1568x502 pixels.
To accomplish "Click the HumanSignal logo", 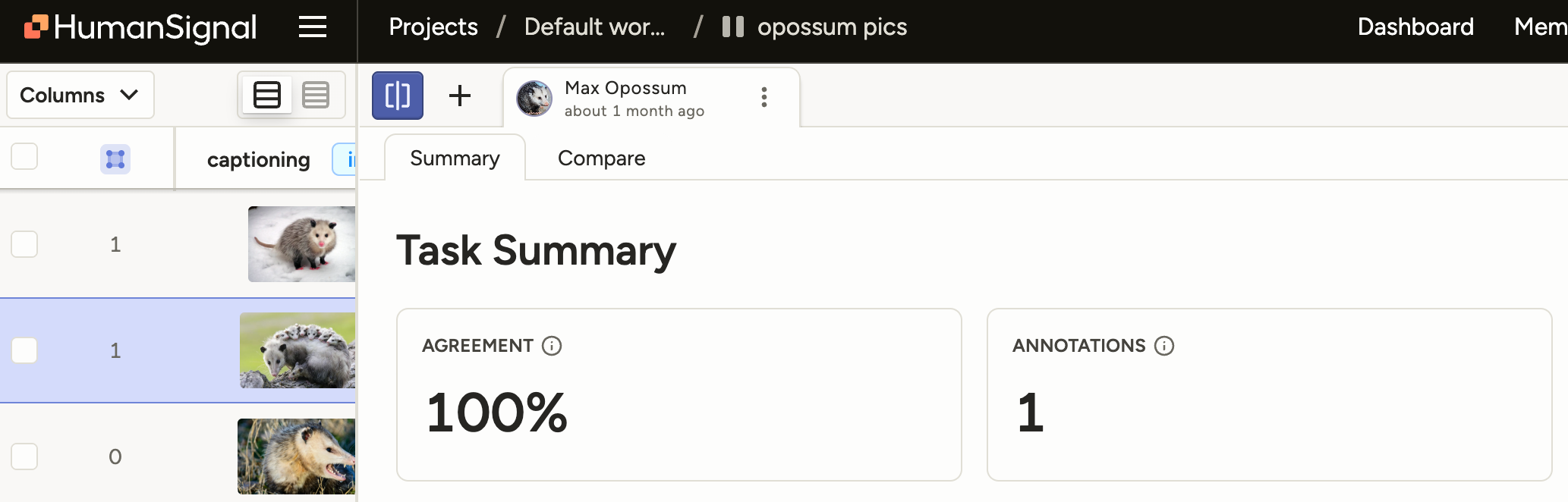I will (141, 28).
